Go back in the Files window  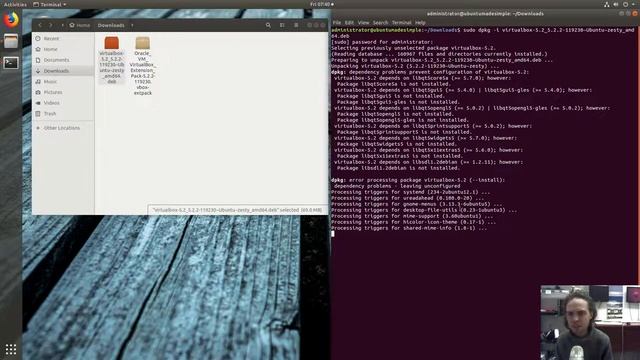(x=40, y=25)
